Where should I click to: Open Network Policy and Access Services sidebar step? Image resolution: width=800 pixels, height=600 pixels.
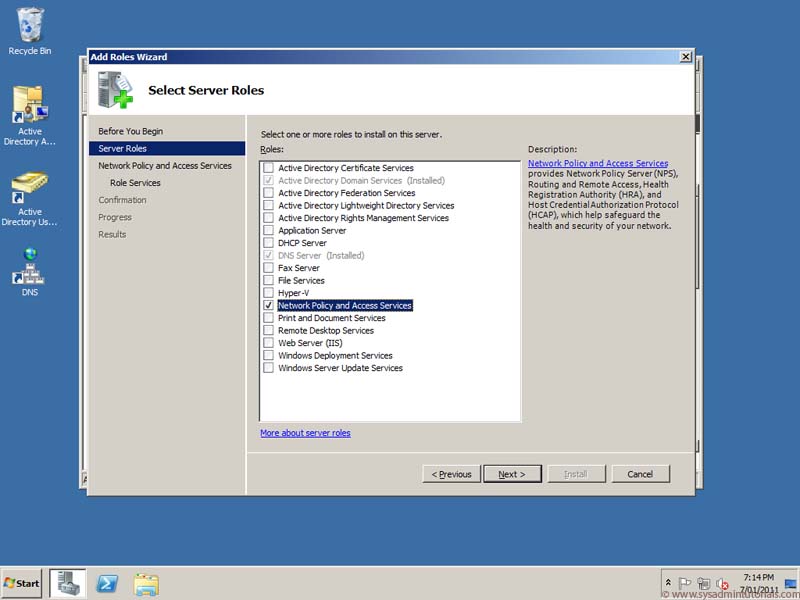point(165,166)
